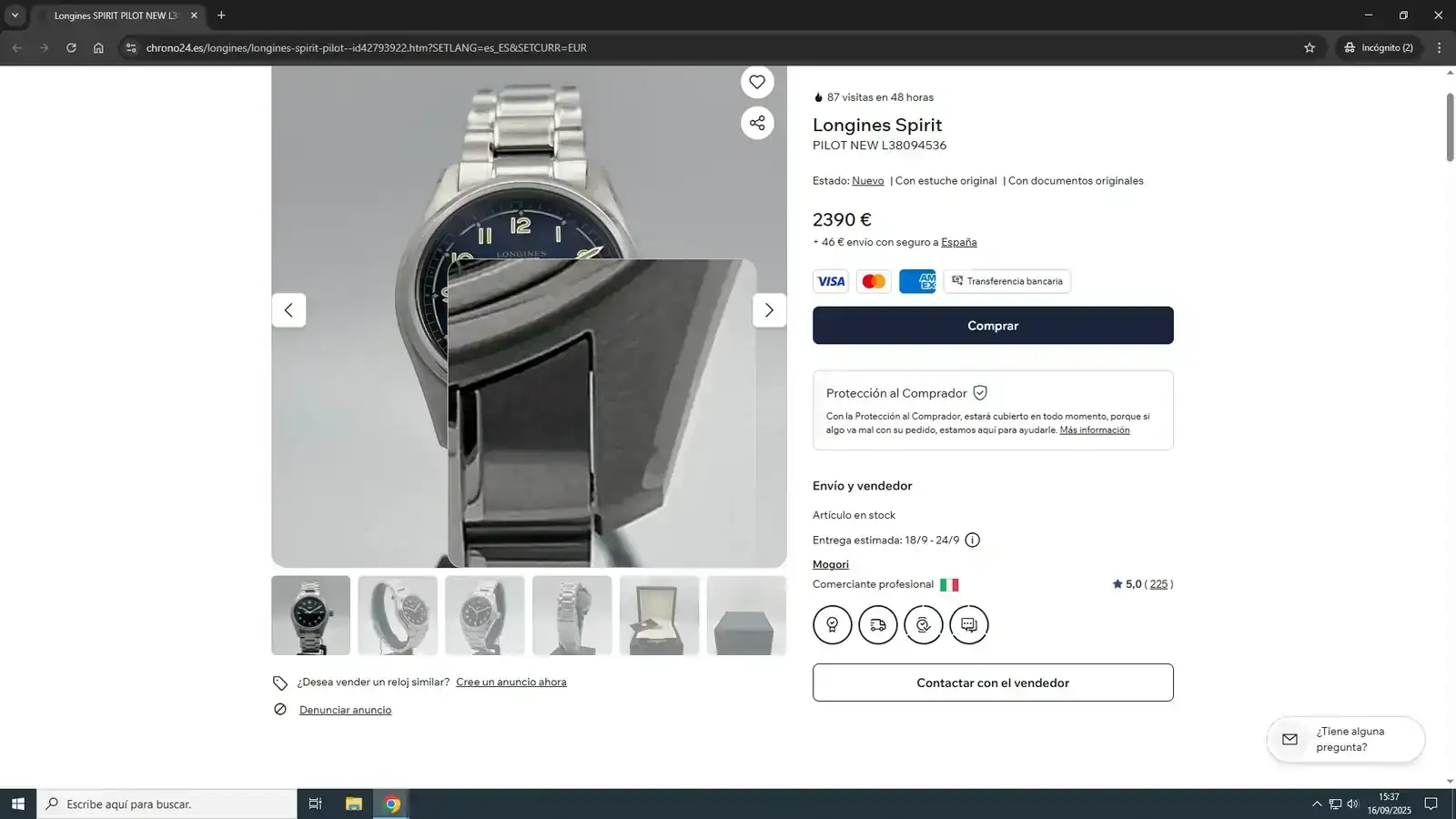Viewport: 1456px width, 819px height.
Task: Open Más información about buyer protection
Action: [1094, 430]
